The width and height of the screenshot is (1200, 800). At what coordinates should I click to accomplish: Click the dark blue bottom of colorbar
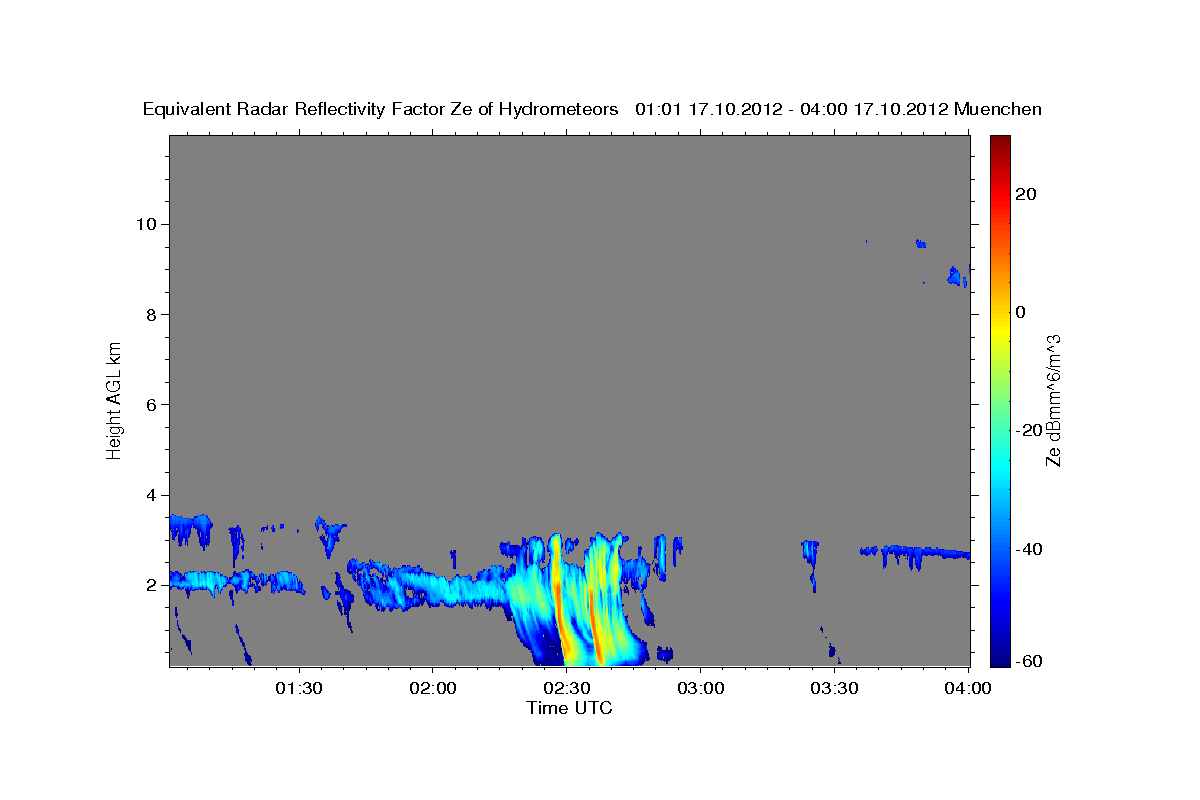pyautogui.click(x=999, y=657)
